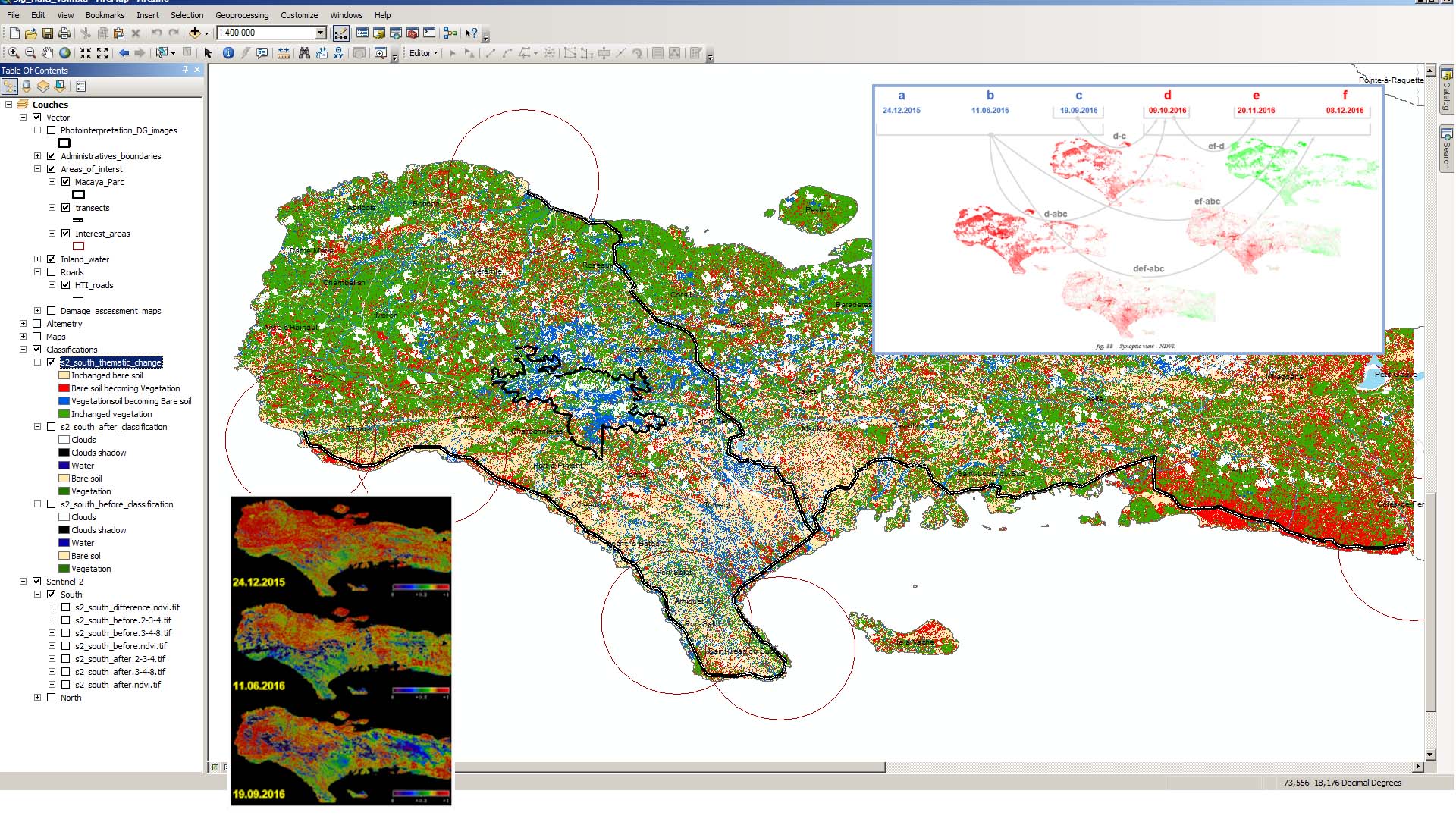Zoom to Full Extent globe icon
Viewport: 1456px width, 819px height.
64,53
